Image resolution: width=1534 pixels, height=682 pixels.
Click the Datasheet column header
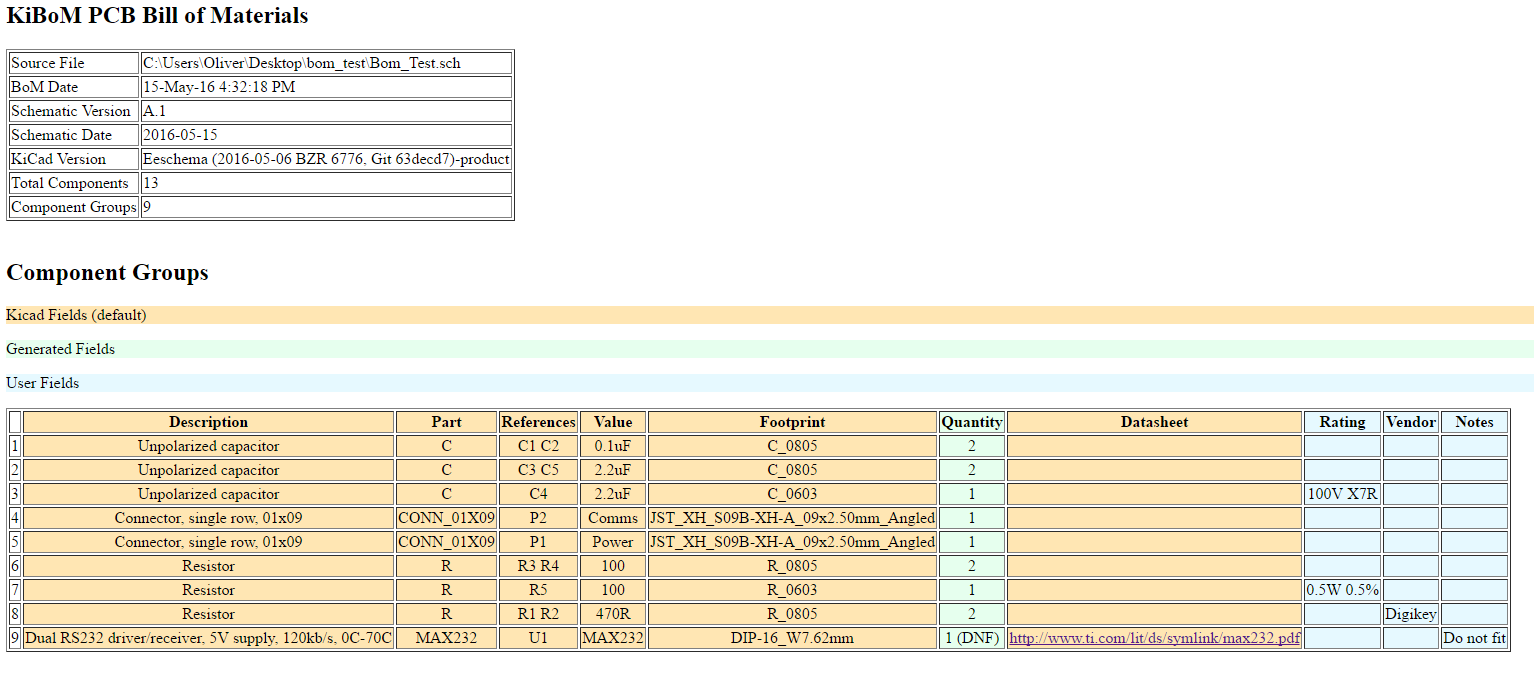click(1154, 422)
